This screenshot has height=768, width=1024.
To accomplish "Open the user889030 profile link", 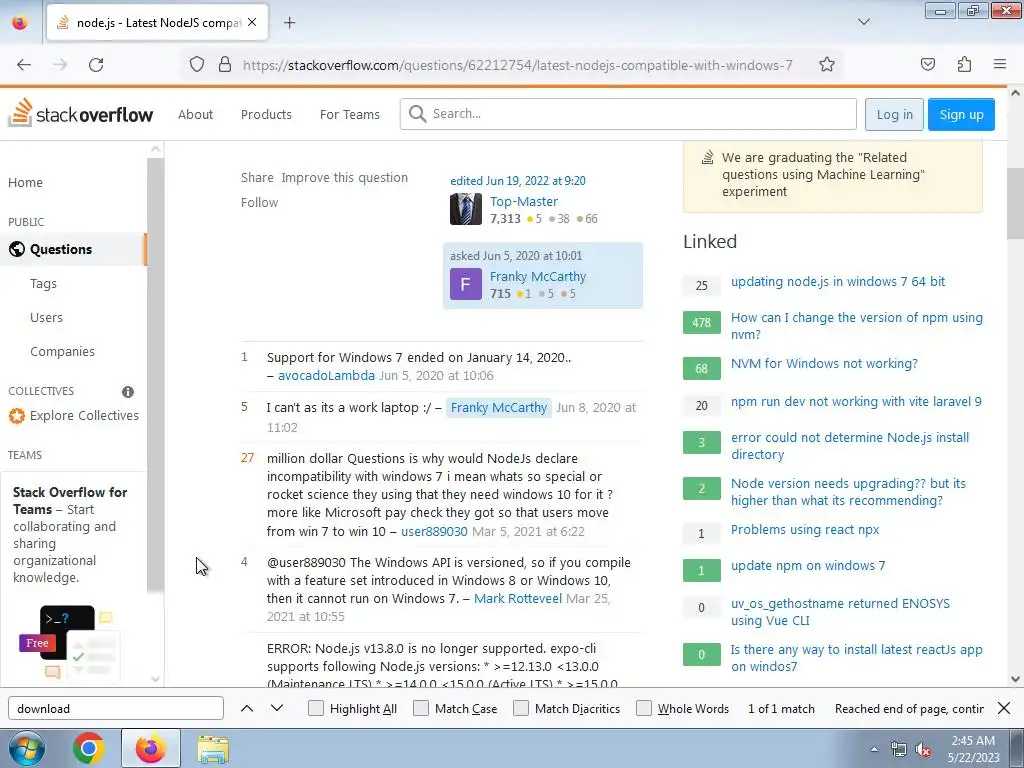I will pos(434,532).
